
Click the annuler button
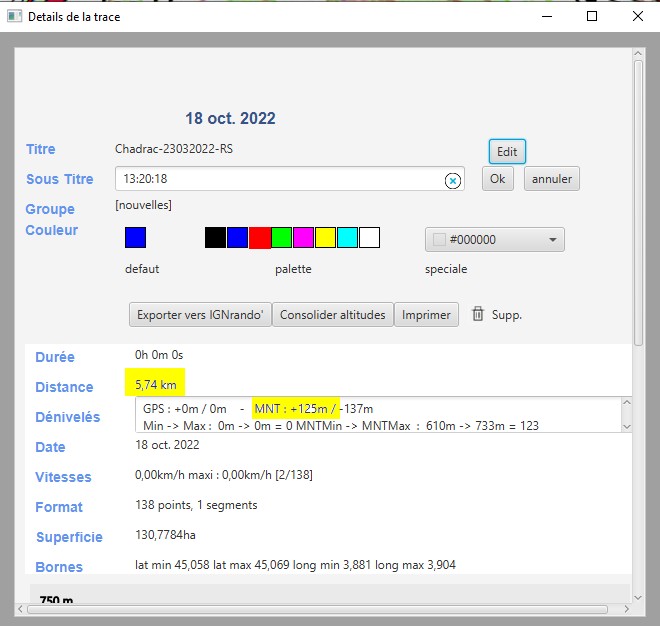551,179
